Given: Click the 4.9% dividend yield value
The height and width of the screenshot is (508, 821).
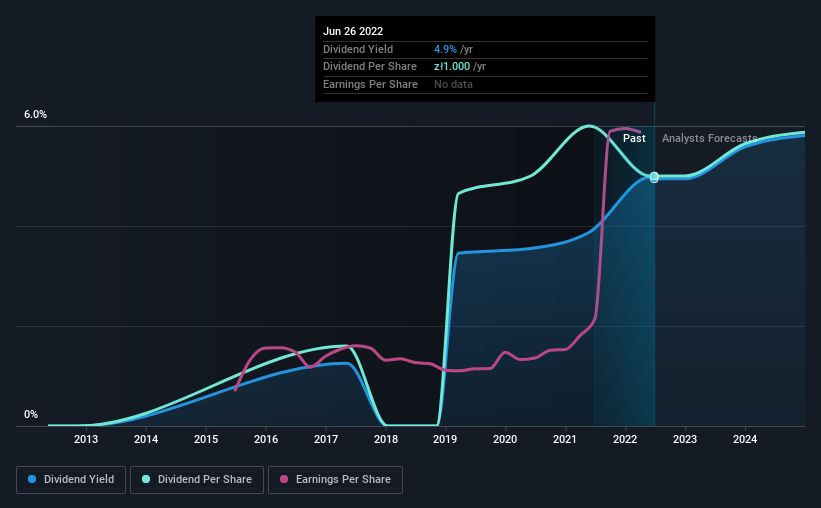Looking at the screenshot, I should point(445,49).
